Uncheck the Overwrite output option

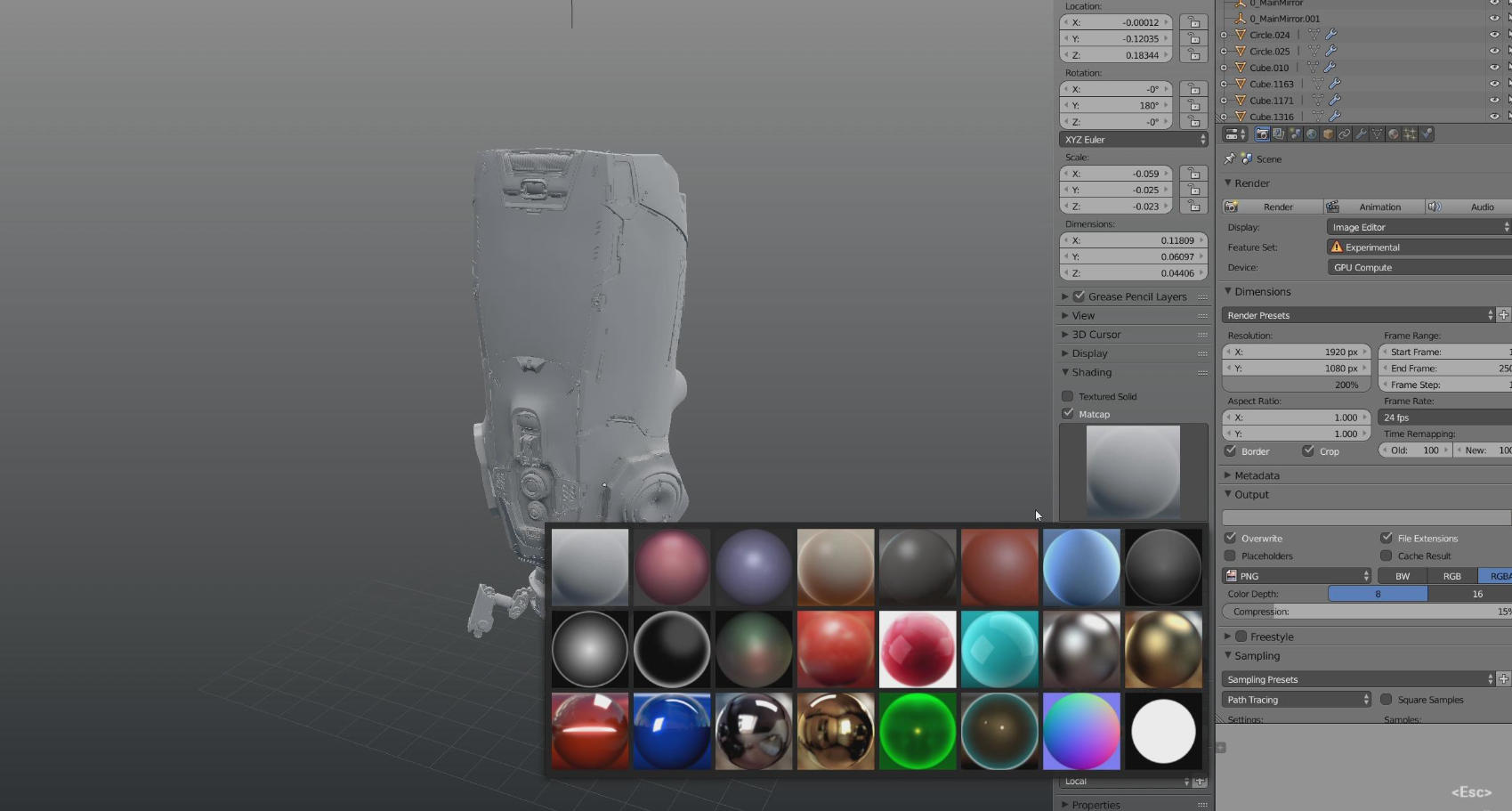point(1231,538)
